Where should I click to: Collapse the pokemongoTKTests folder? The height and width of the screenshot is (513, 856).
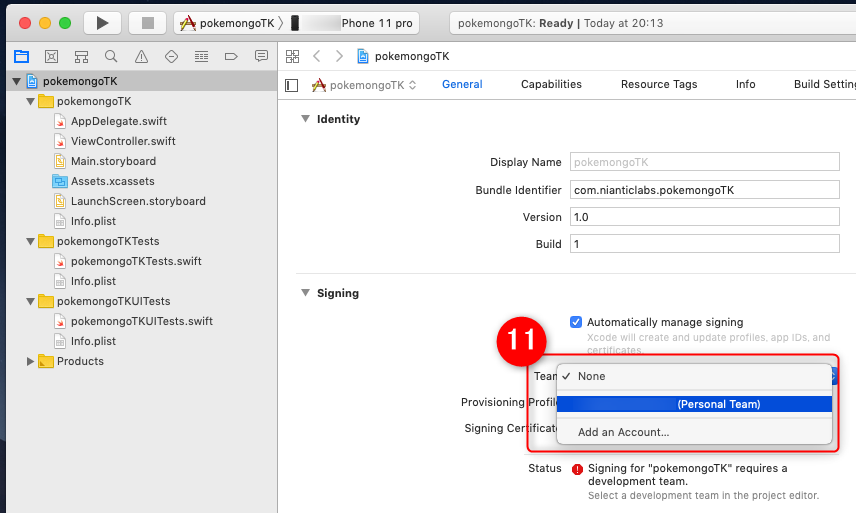click(x=30, y=241)
